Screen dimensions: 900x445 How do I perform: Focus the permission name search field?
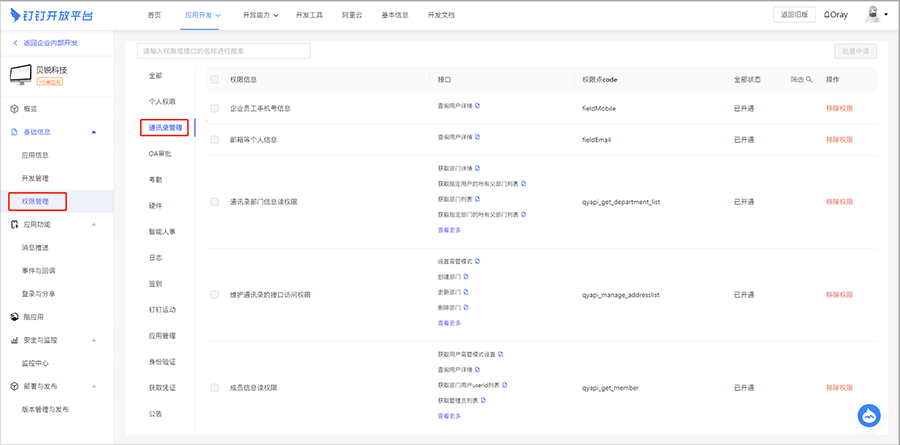coord(223,50)
